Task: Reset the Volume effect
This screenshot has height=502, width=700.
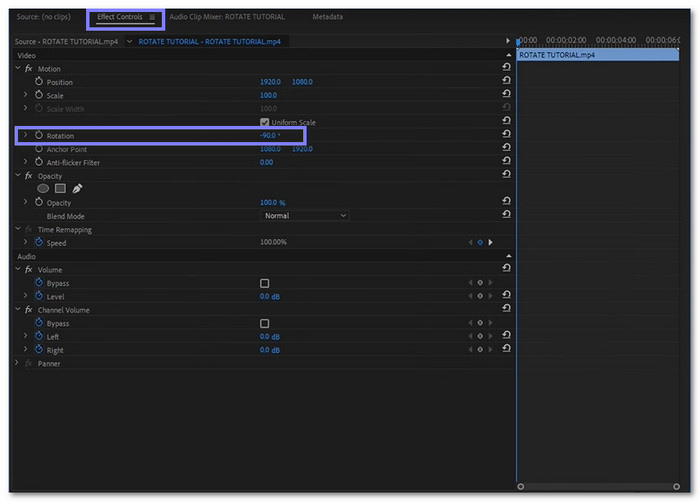Action: click(x=506, y=268)
